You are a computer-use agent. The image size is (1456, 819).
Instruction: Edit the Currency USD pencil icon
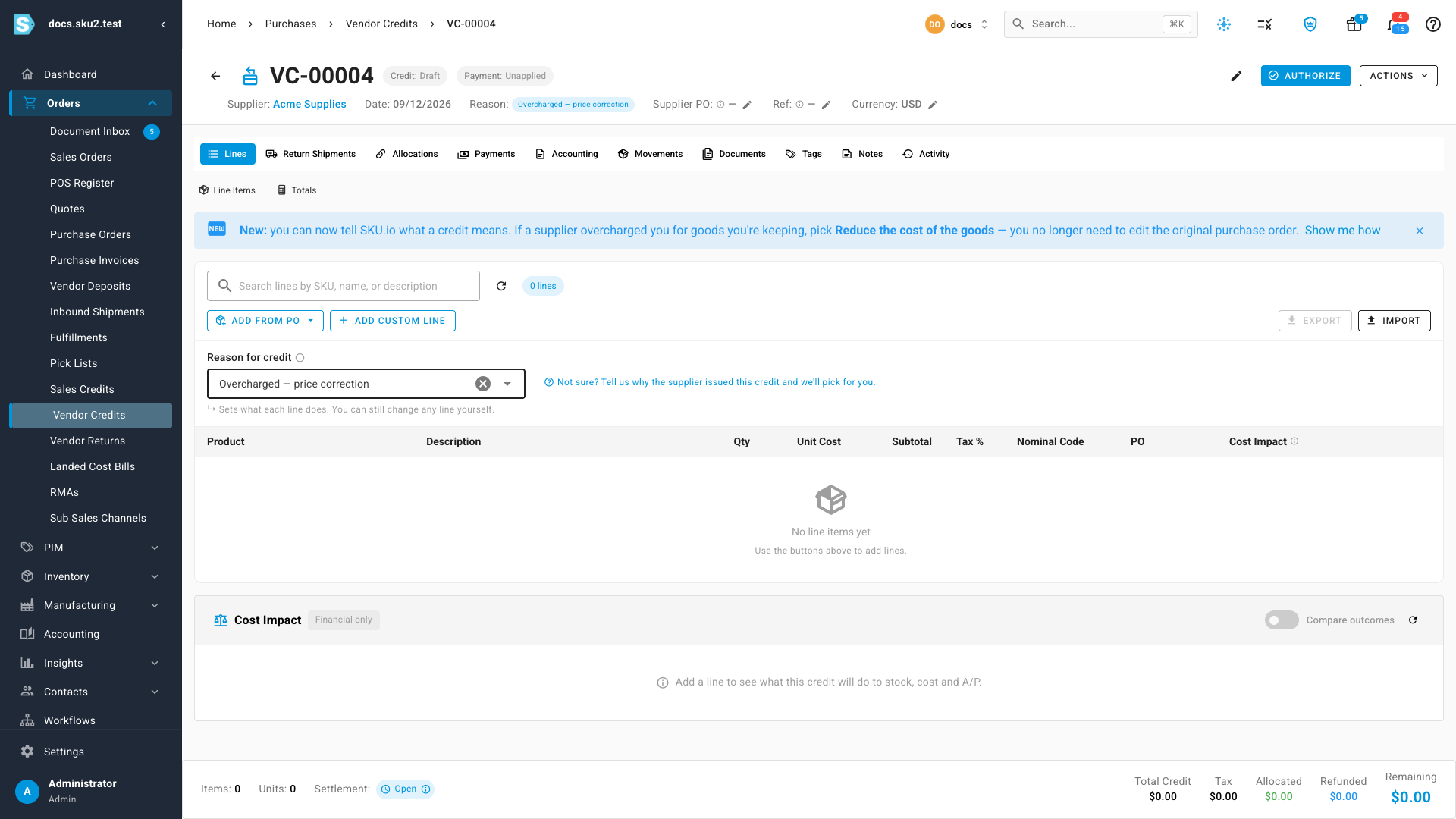click(x=933, y=105)
